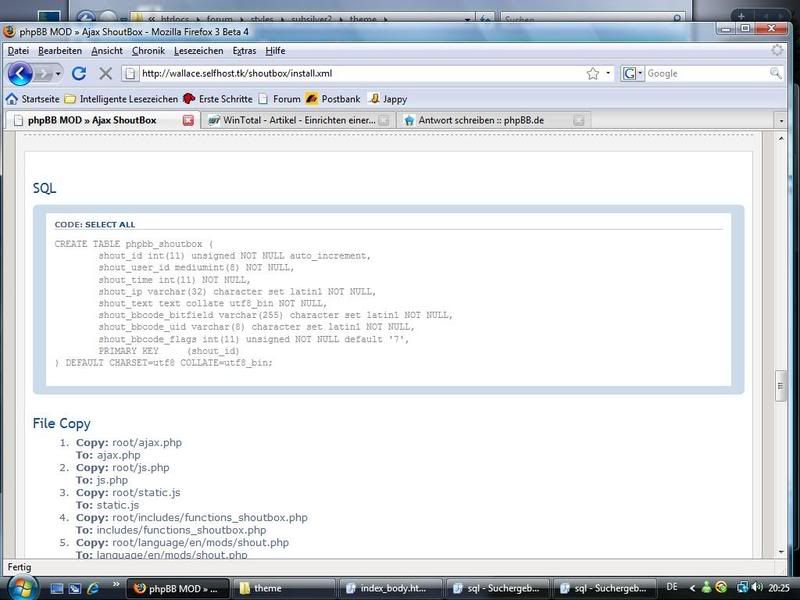Click the search magnifier icon
Screen dimensions: 800x600
[x=775, y=73]
